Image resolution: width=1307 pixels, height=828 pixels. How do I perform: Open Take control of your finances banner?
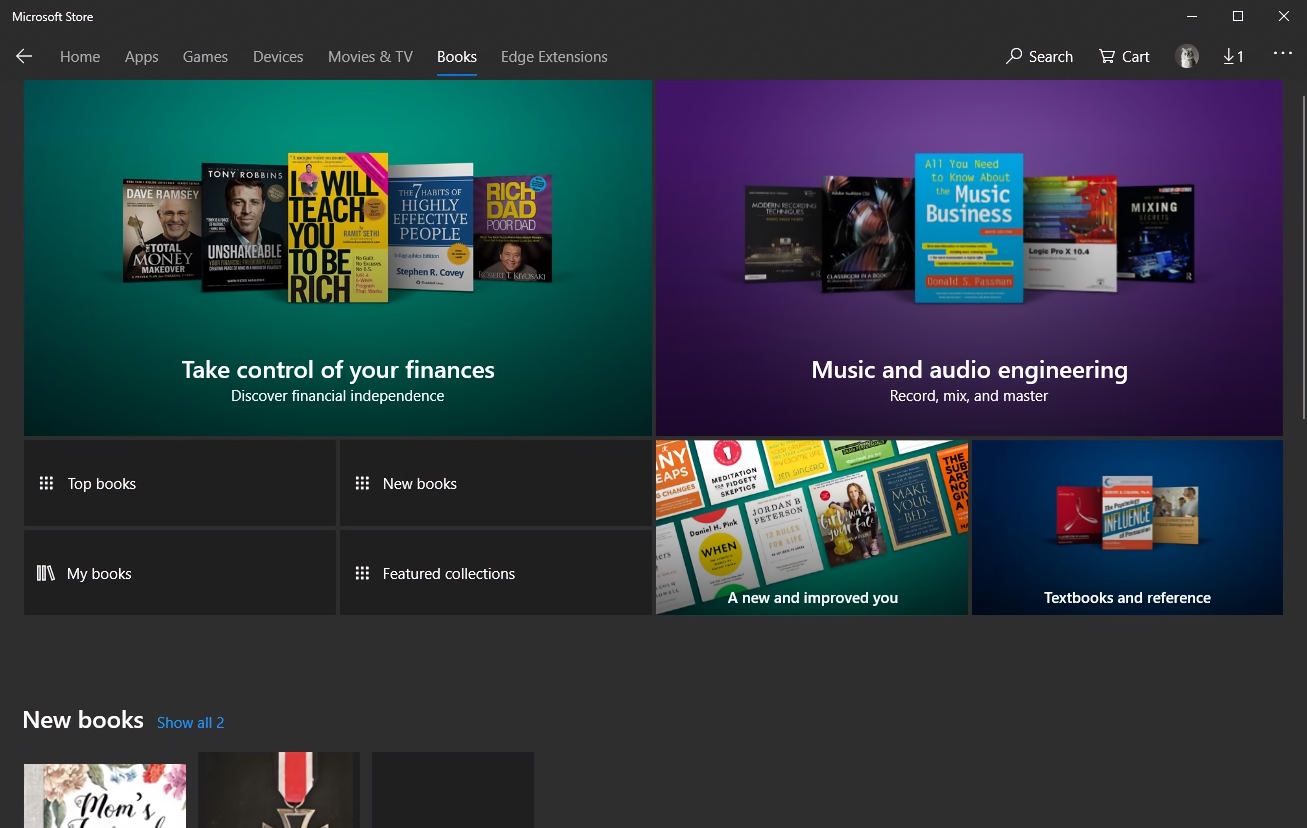[337, 258]
